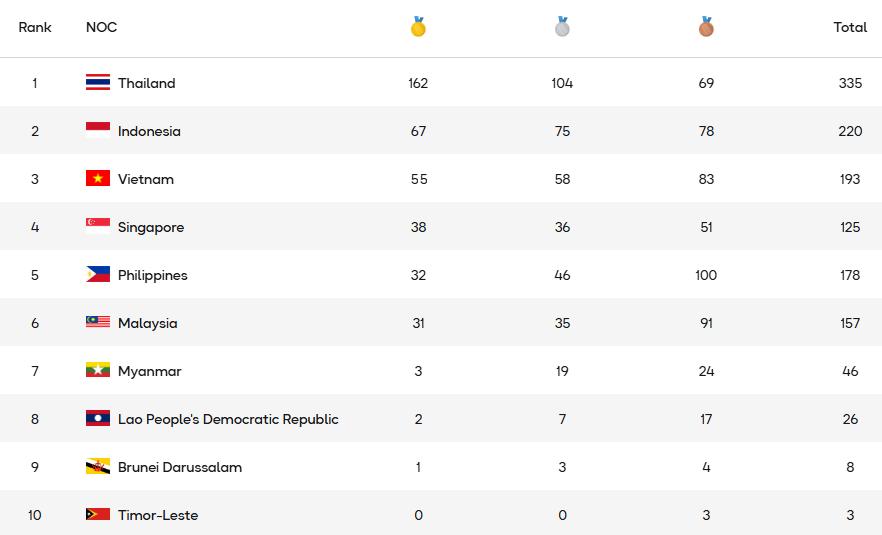Click the Timor-Leste flag icon

[98, 515]
